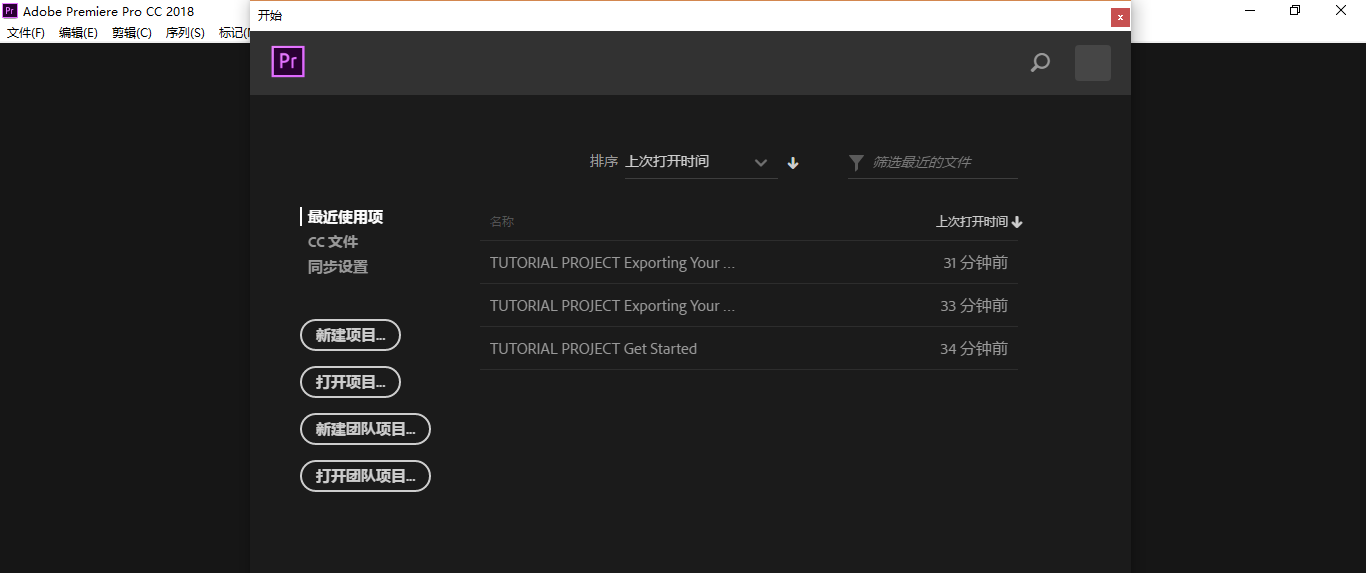Click the filter funnel icon
The height and width of the screenshot is (573, 1366).
point(856,162)
